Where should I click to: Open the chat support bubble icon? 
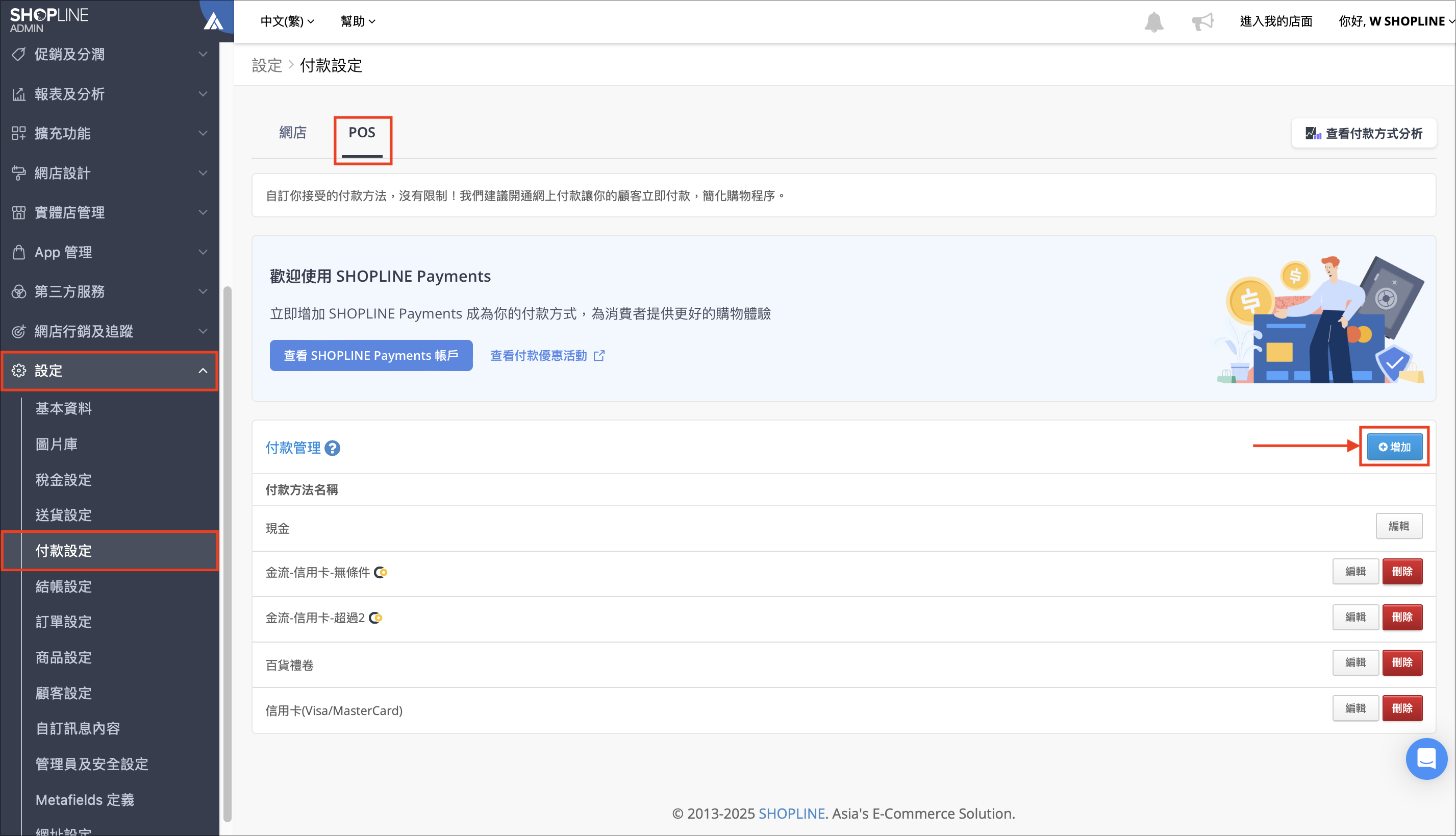pyautogui.click(x=1426, y=758)
